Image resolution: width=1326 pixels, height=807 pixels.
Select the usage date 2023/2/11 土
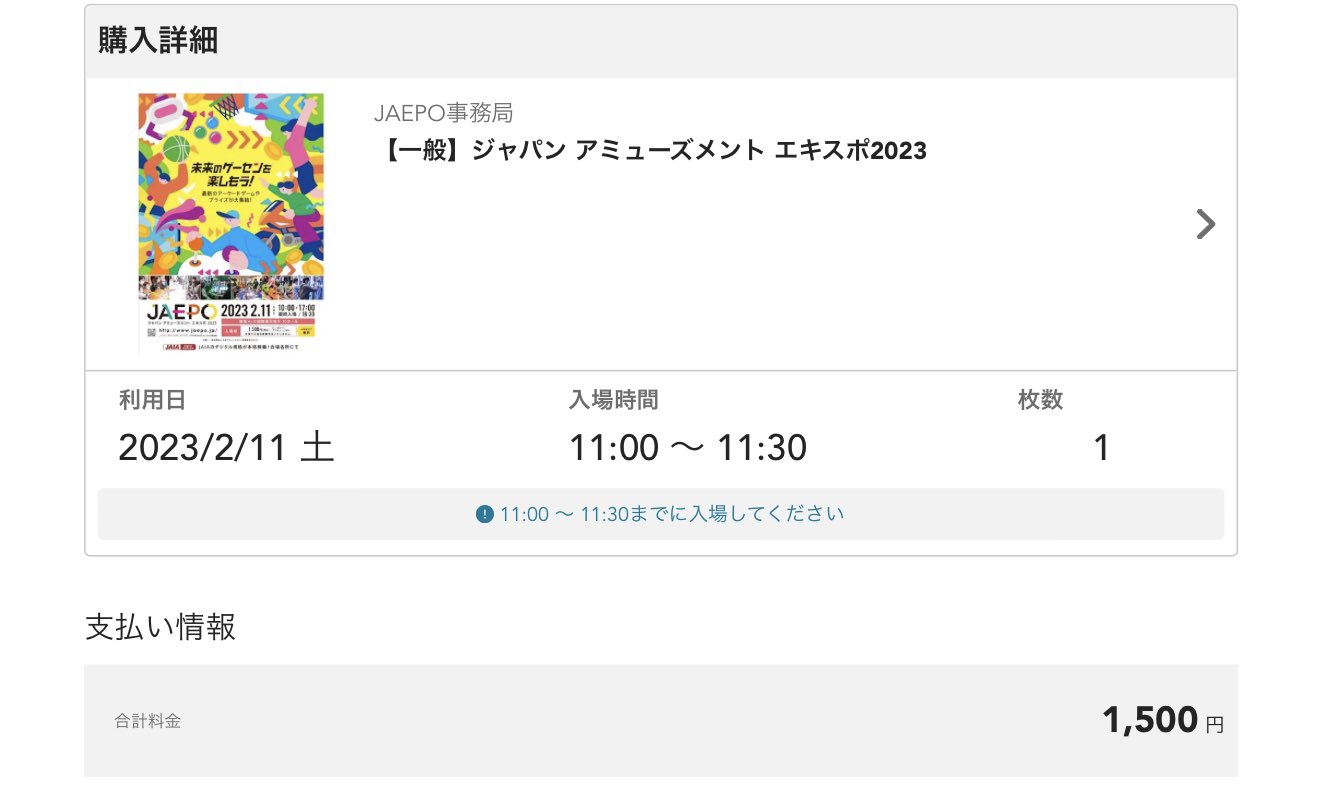(x=226, y=447)
